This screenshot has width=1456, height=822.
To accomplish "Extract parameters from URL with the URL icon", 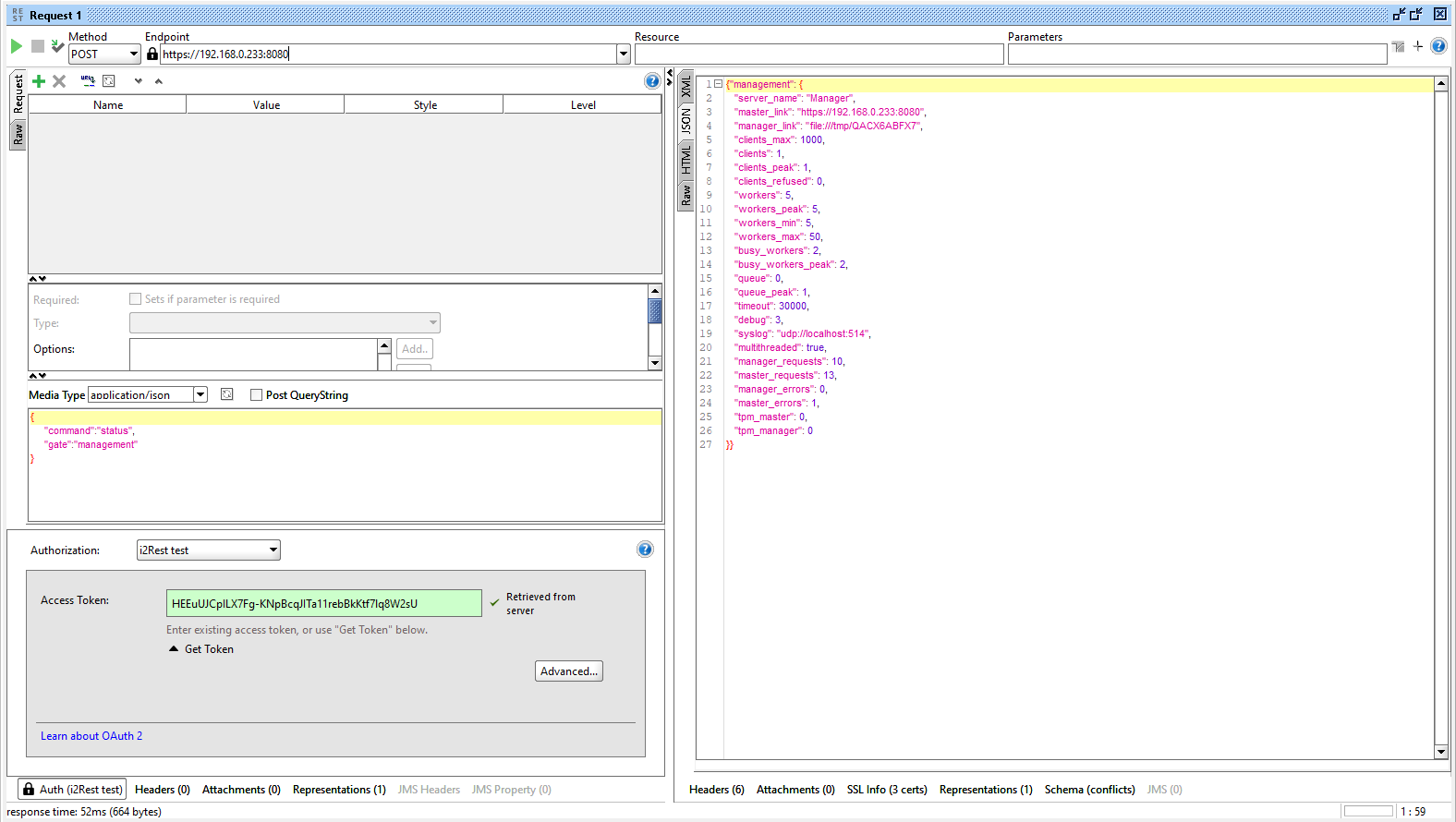I will pyautogui.click(x=88, y=81).
